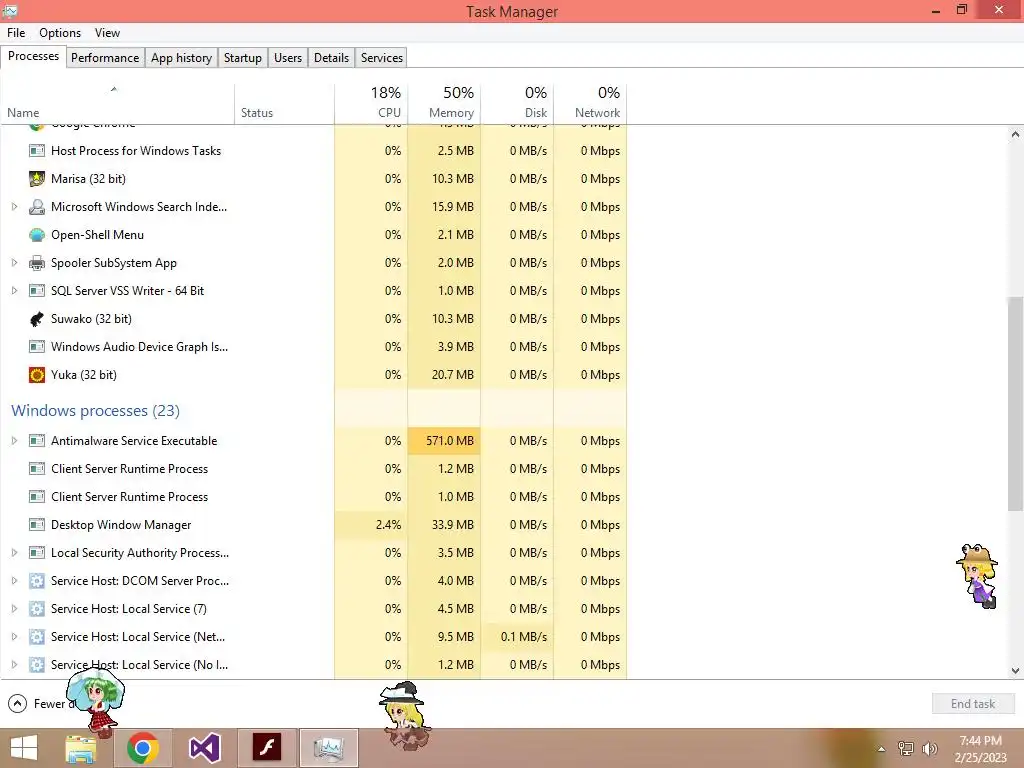Click the Open-Shell Menu process icon

(x=37, y=234)
